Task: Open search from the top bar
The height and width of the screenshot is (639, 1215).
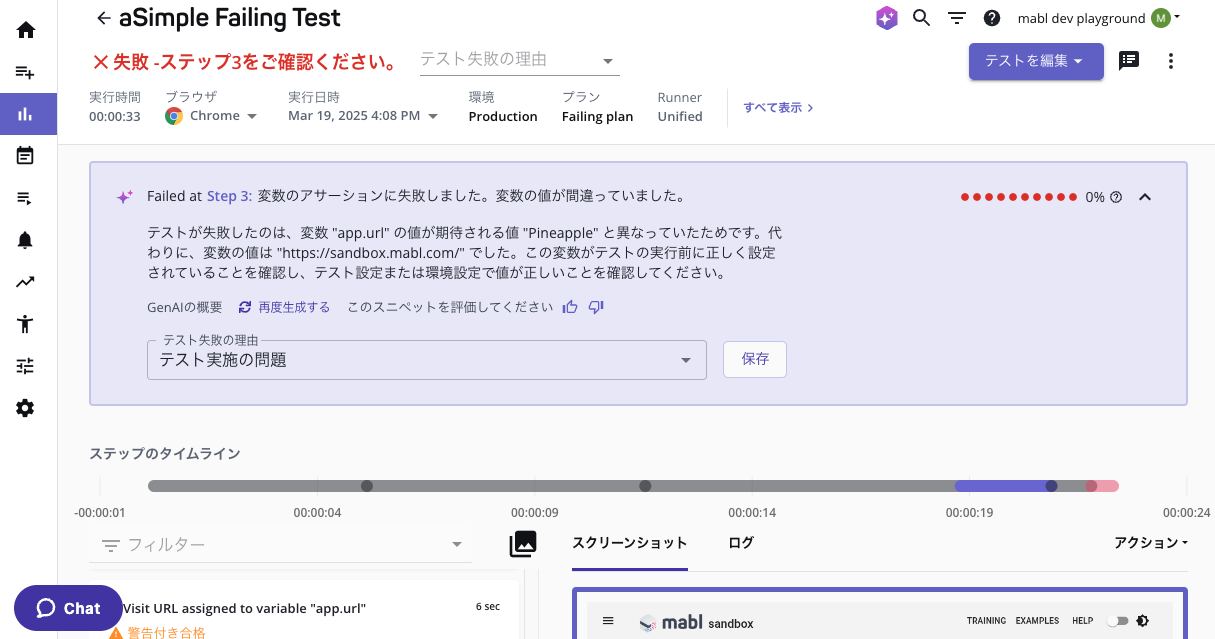Action: [921, 17]
